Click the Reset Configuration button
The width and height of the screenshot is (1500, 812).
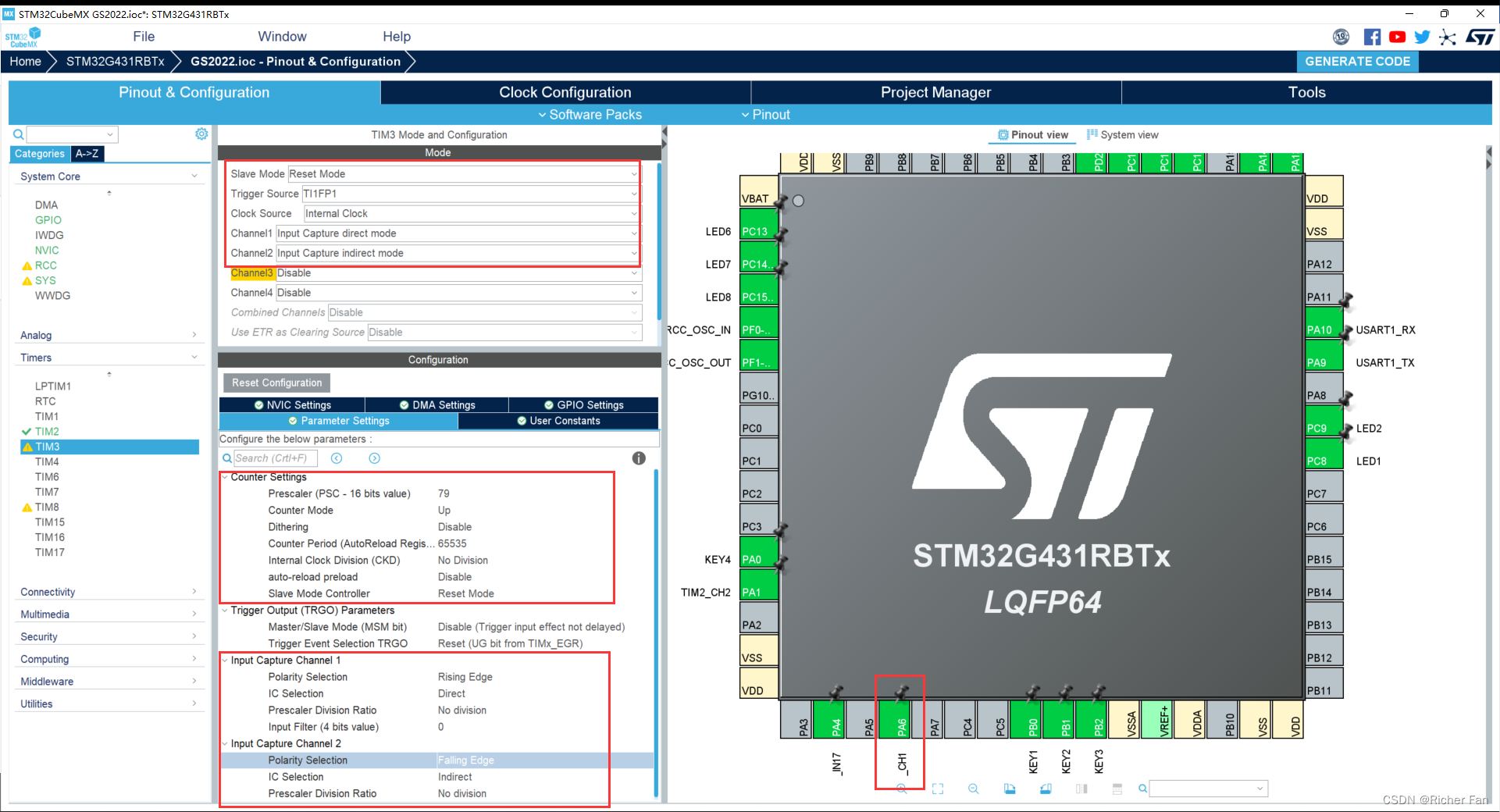coord(276,383)
